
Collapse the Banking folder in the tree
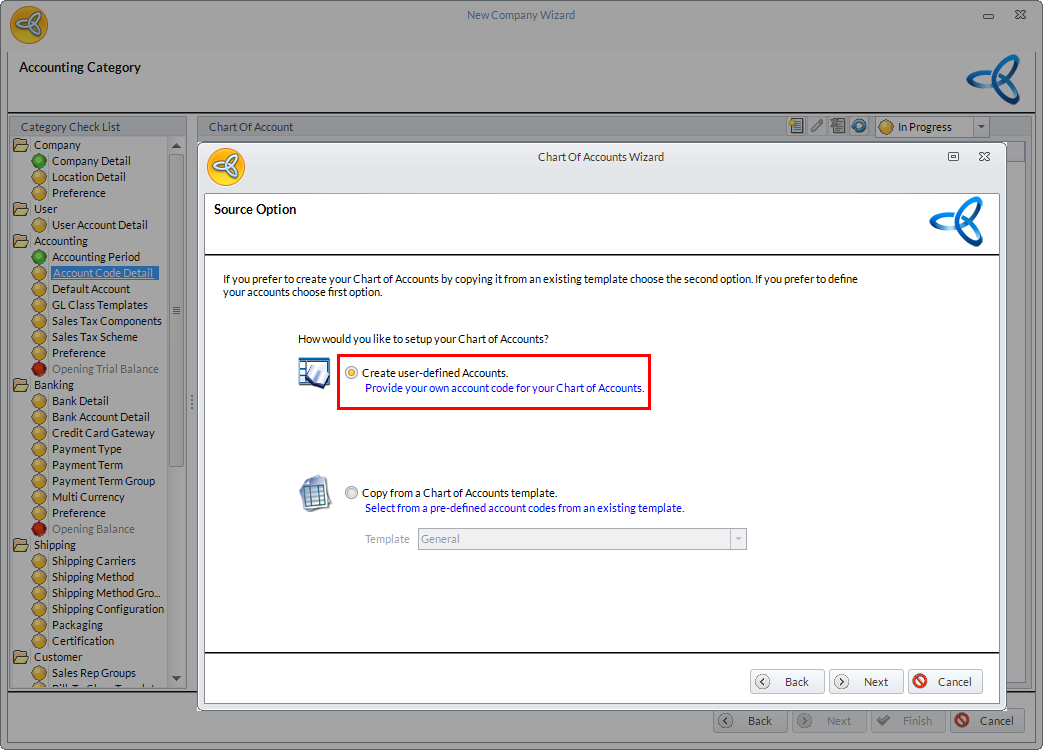21,385
